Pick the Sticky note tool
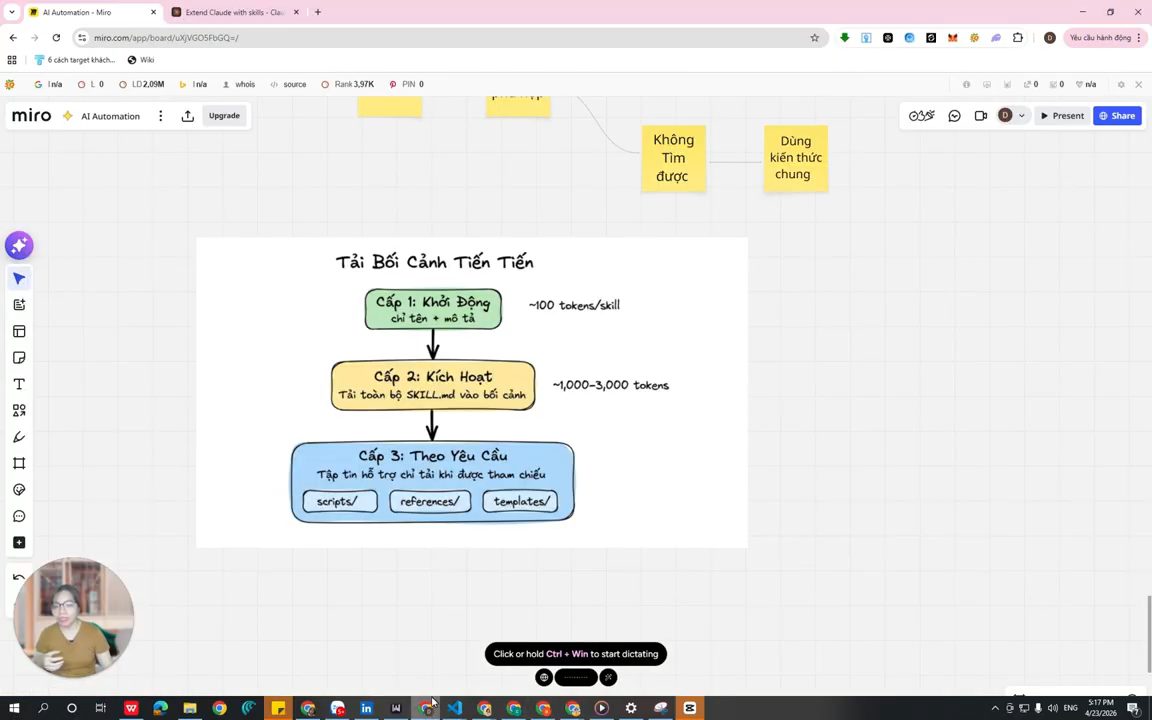The image size is (1152, 720). click(19, 358)
